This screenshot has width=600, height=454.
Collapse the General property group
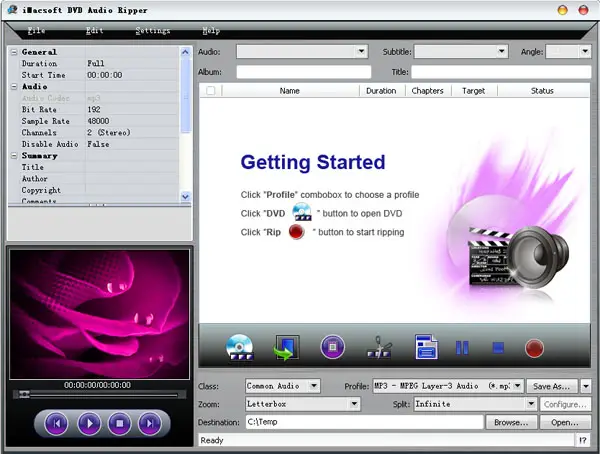[14, 52]
